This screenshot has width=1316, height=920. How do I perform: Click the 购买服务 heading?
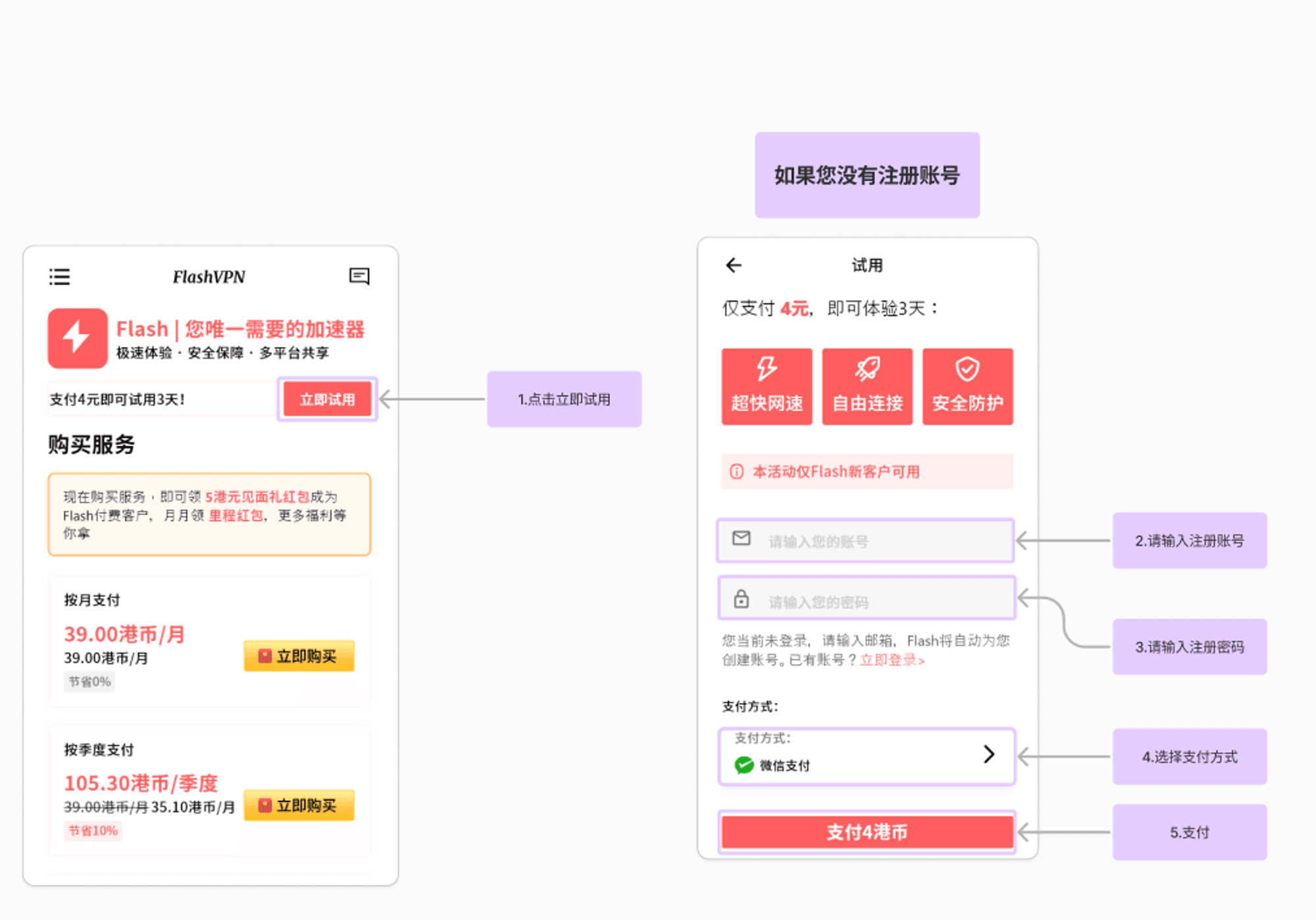pos(91,444)
